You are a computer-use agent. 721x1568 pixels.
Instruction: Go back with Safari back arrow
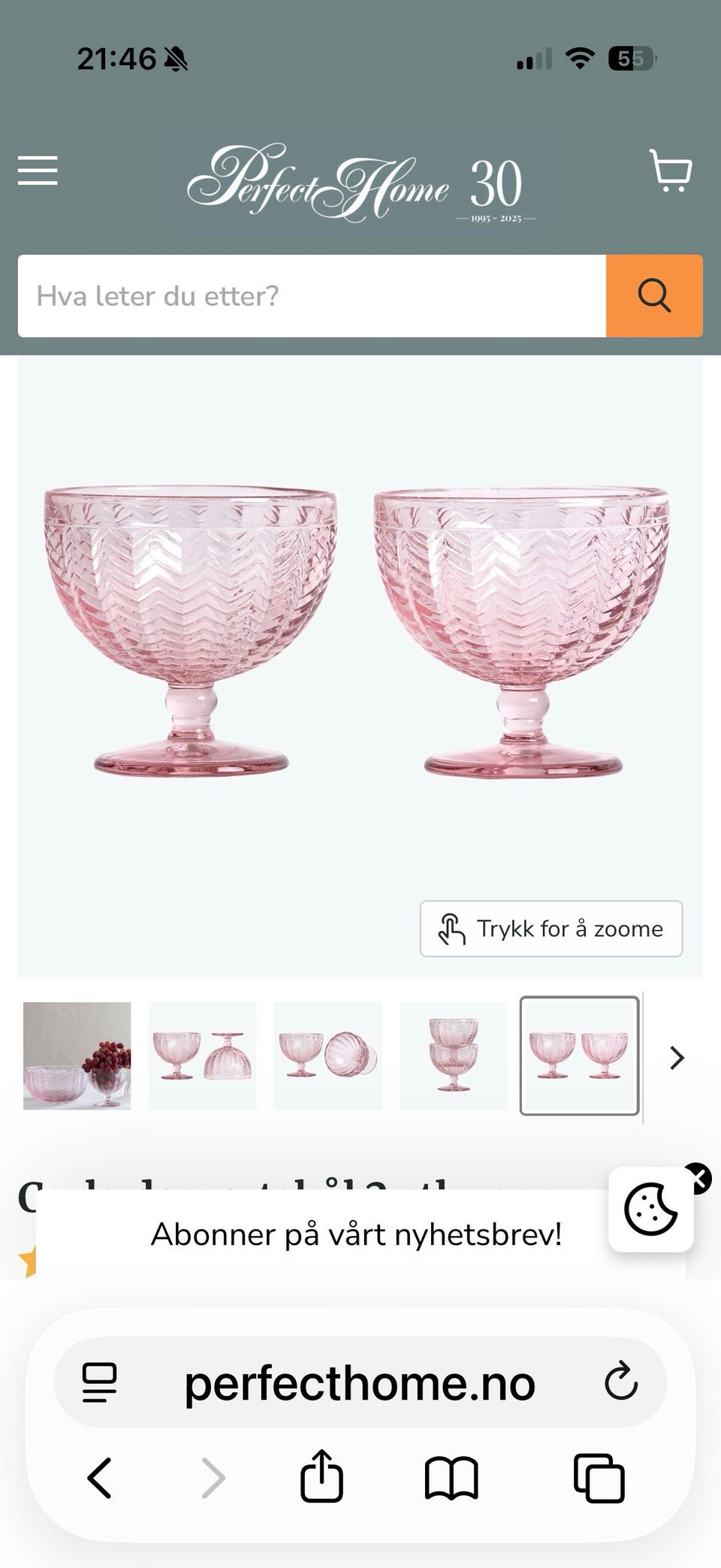(x=100, y=1479)
